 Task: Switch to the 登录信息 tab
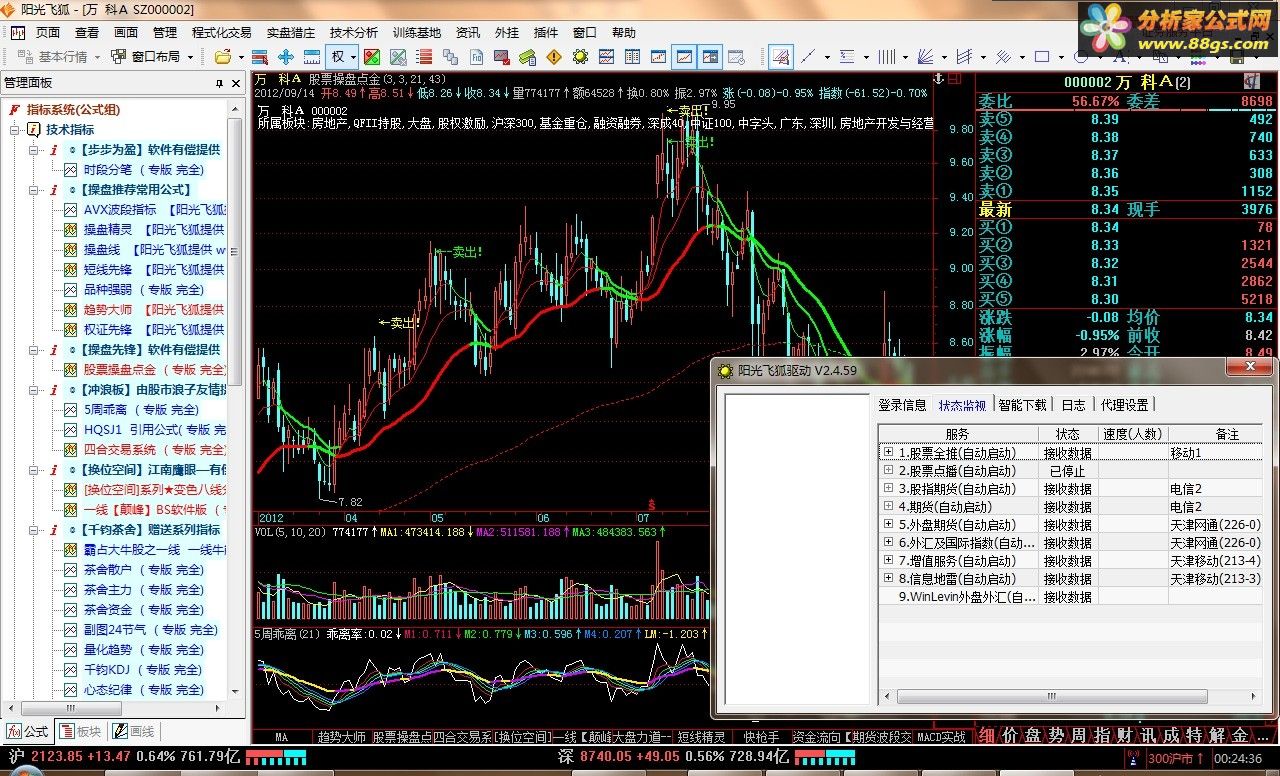click(902, 405)
